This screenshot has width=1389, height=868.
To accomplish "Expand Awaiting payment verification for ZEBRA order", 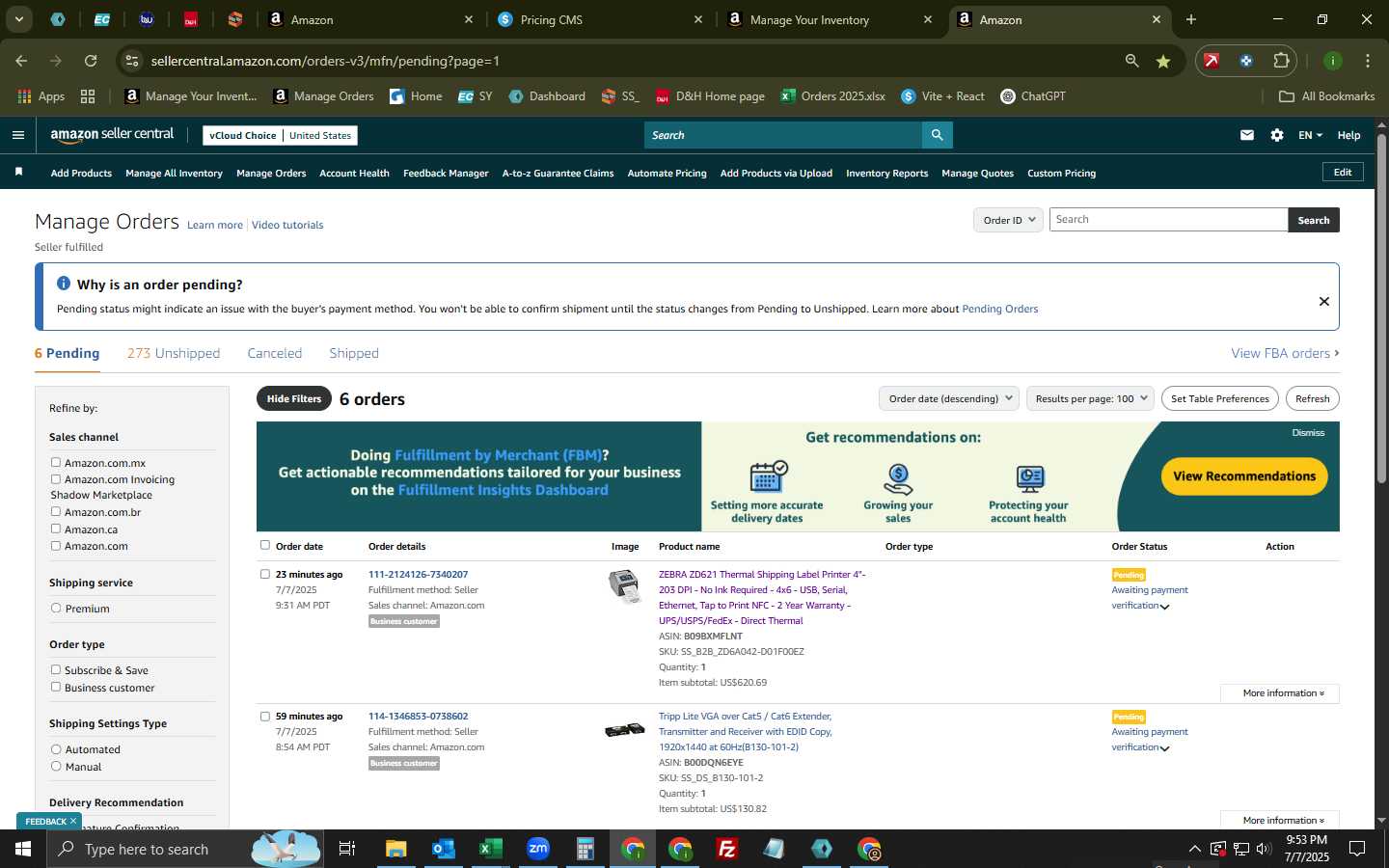I will click(x=1164, y=607).
